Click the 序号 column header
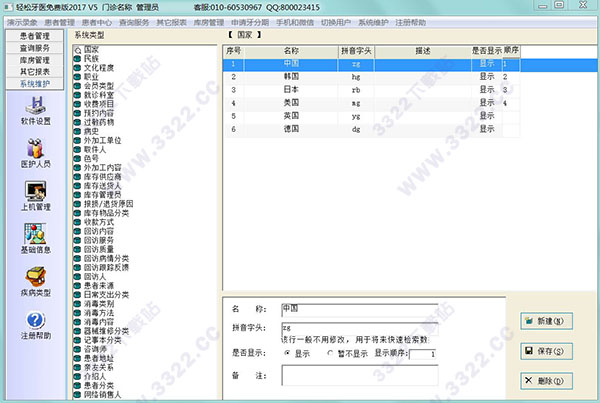The width and height of the screenshot is (600, 403). pos(233,51)
